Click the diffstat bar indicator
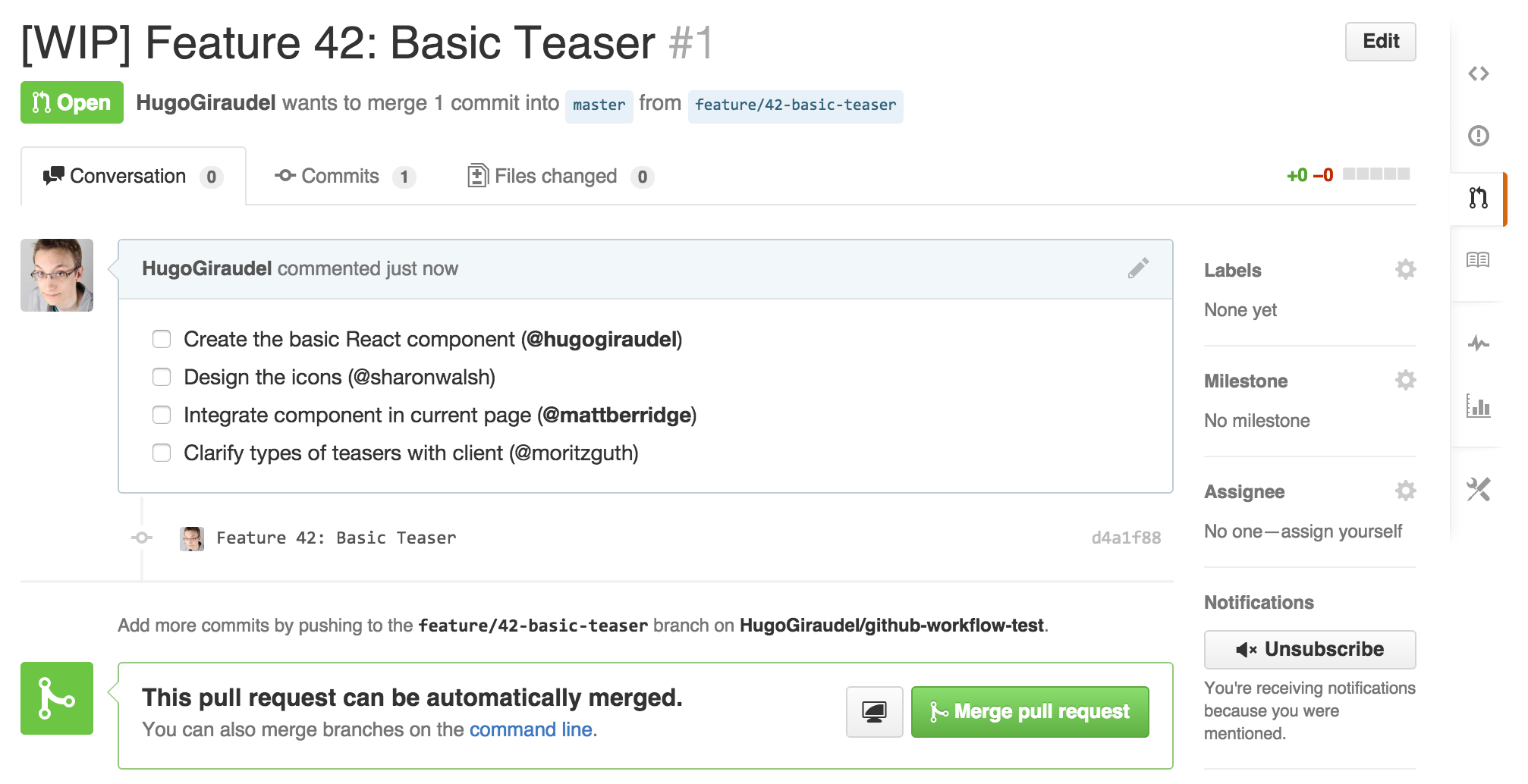The height and width of the screenshot is (784, 1528). pos(1376,174)
